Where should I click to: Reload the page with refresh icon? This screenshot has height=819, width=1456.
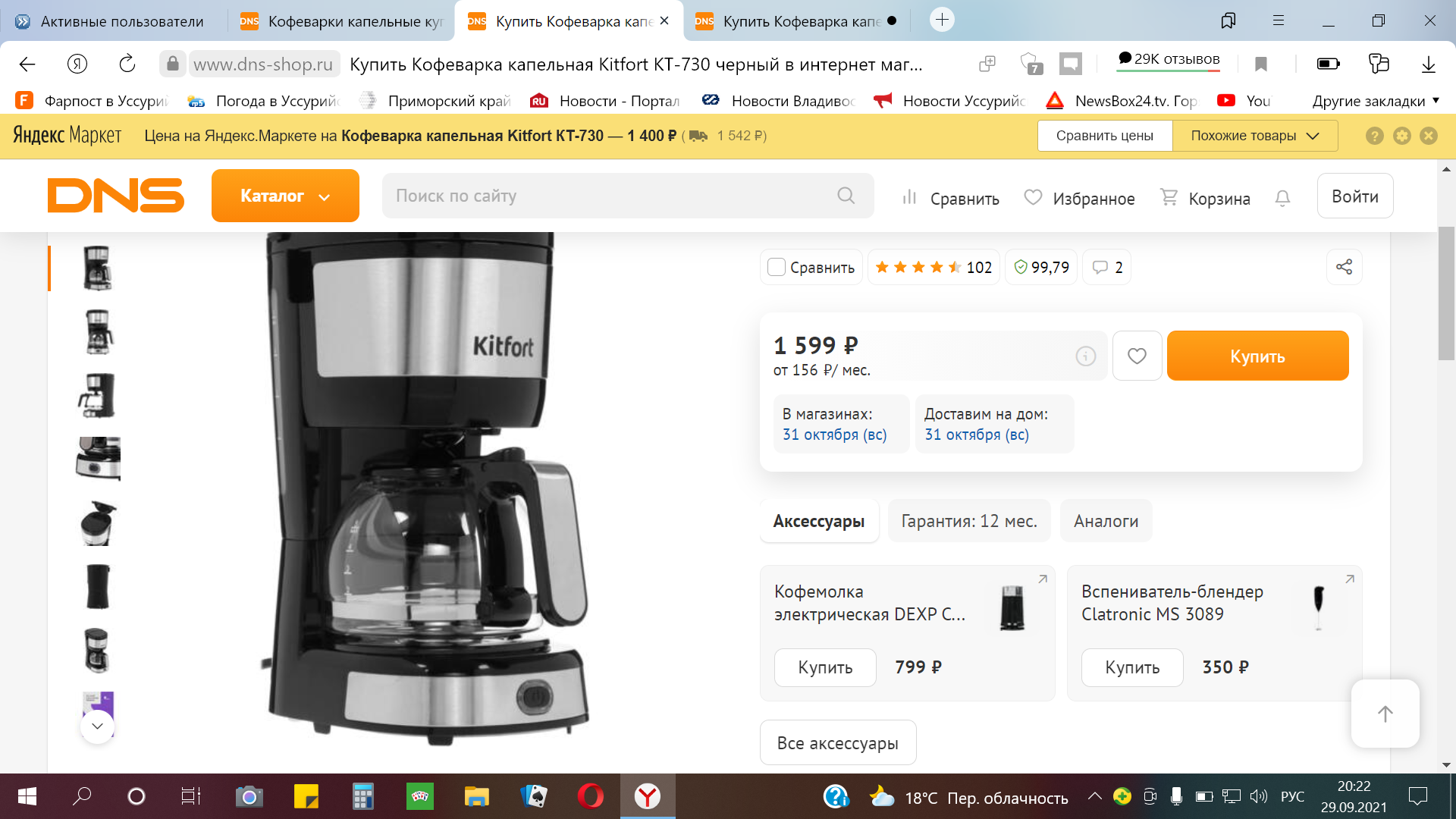pyautogui.click(x=127, y=64)
